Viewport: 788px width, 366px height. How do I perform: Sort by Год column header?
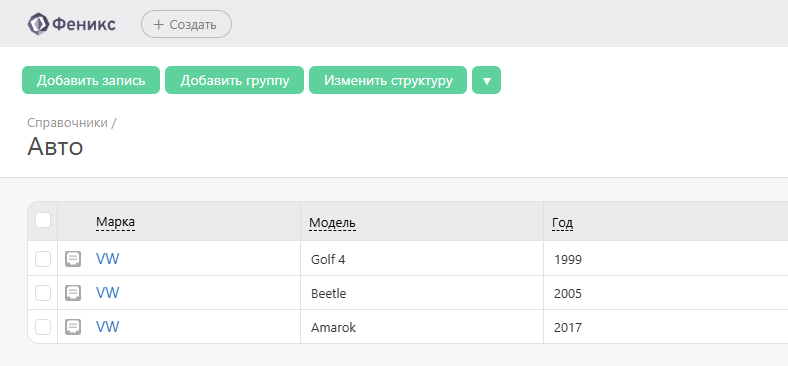(x=562, y=222)
